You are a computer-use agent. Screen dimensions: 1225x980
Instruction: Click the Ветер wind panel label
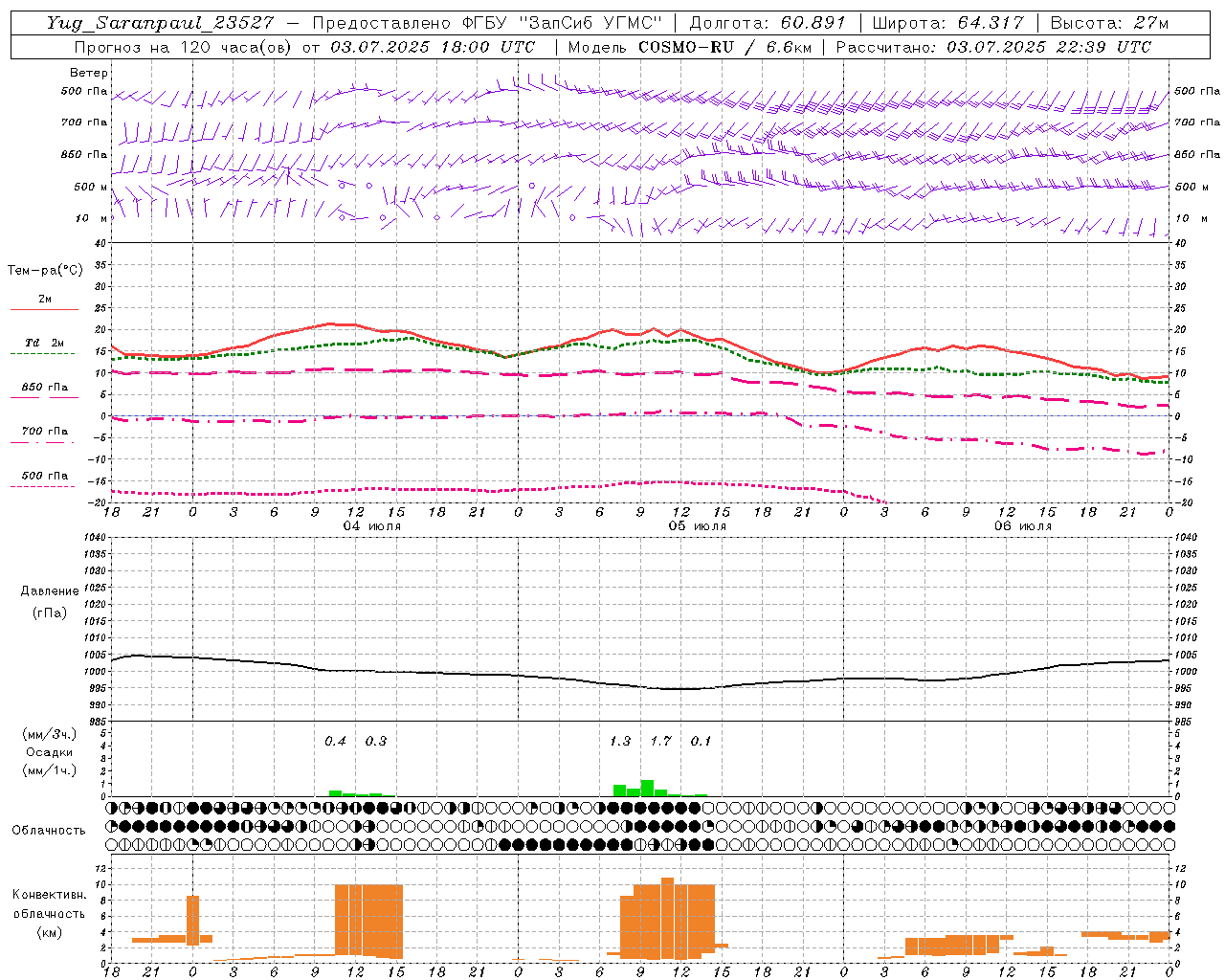tap(89, 73)
